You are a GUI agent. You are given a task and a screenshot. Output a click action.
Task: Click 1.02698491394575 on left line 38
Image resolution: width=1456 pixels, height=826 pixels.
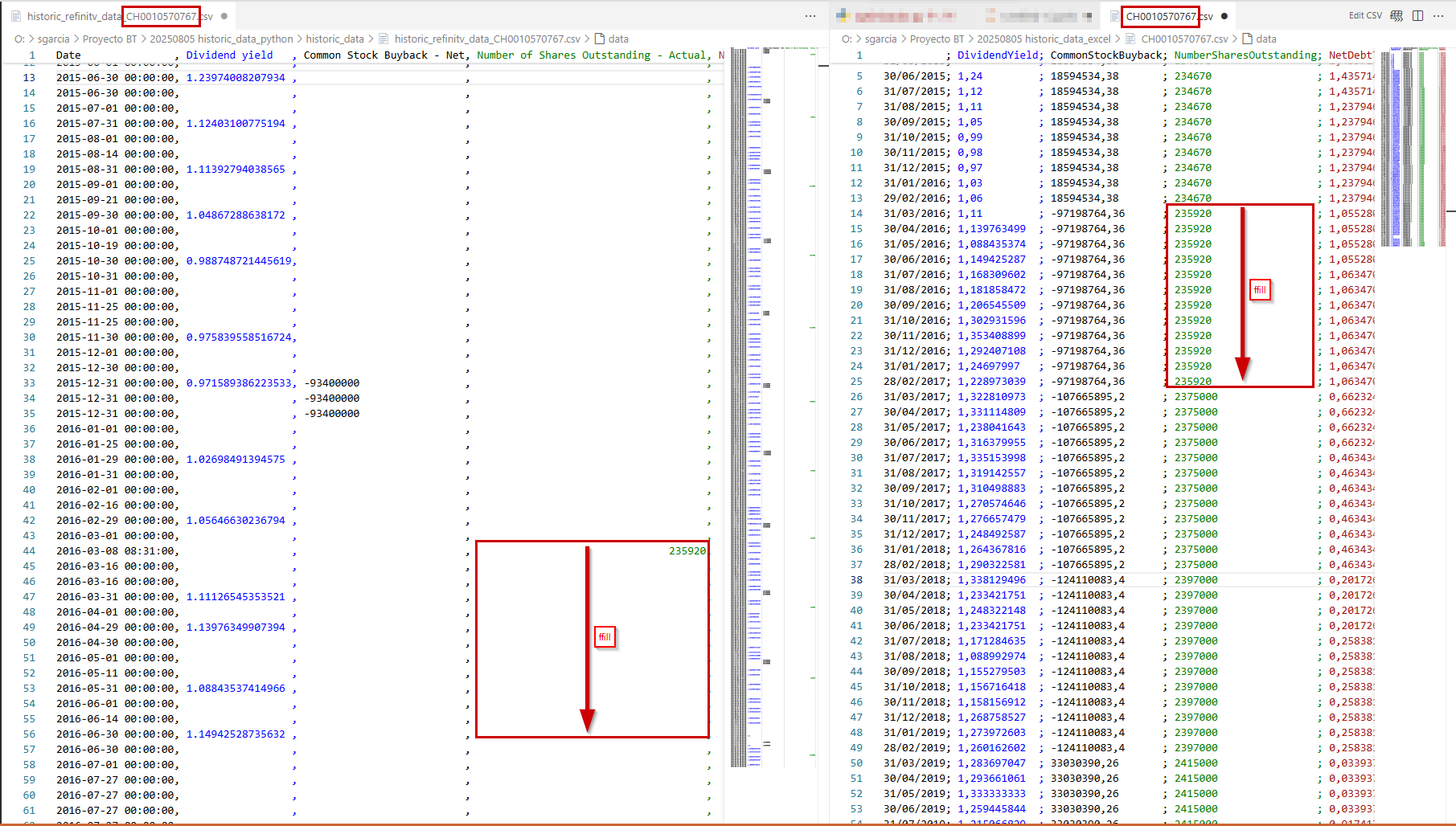point(236,460)
